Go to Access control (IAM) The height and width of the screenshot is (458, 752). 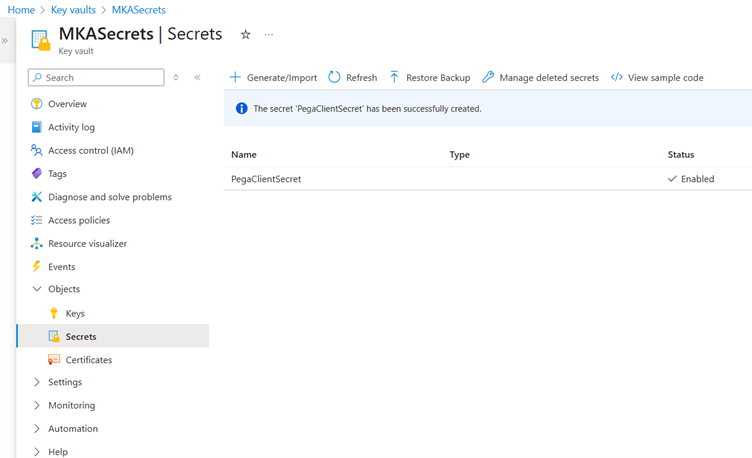coord(90,151)
